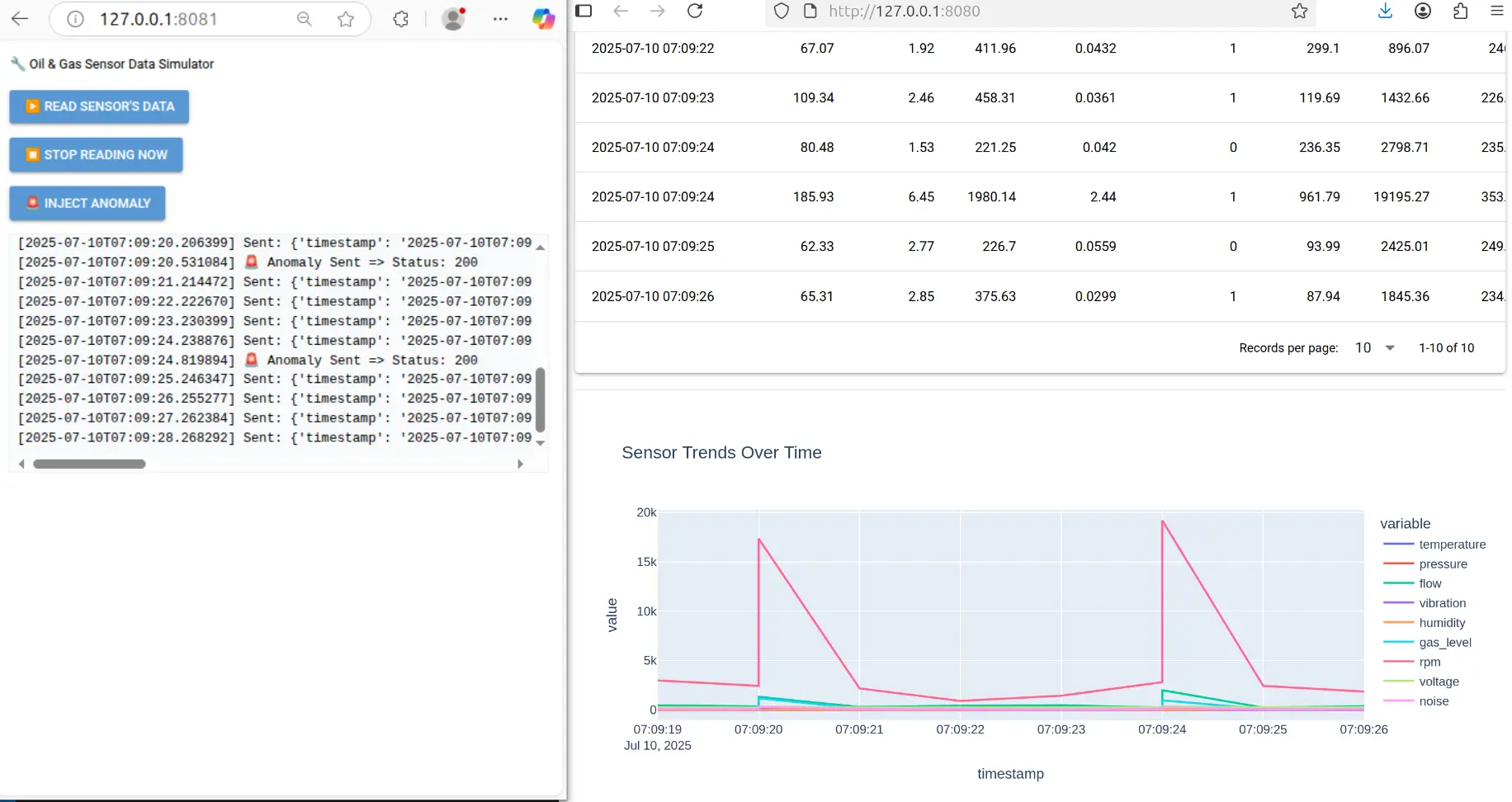Click READ SENSOR'S DATA button
1512x802 pixels.
click(99, 106)
